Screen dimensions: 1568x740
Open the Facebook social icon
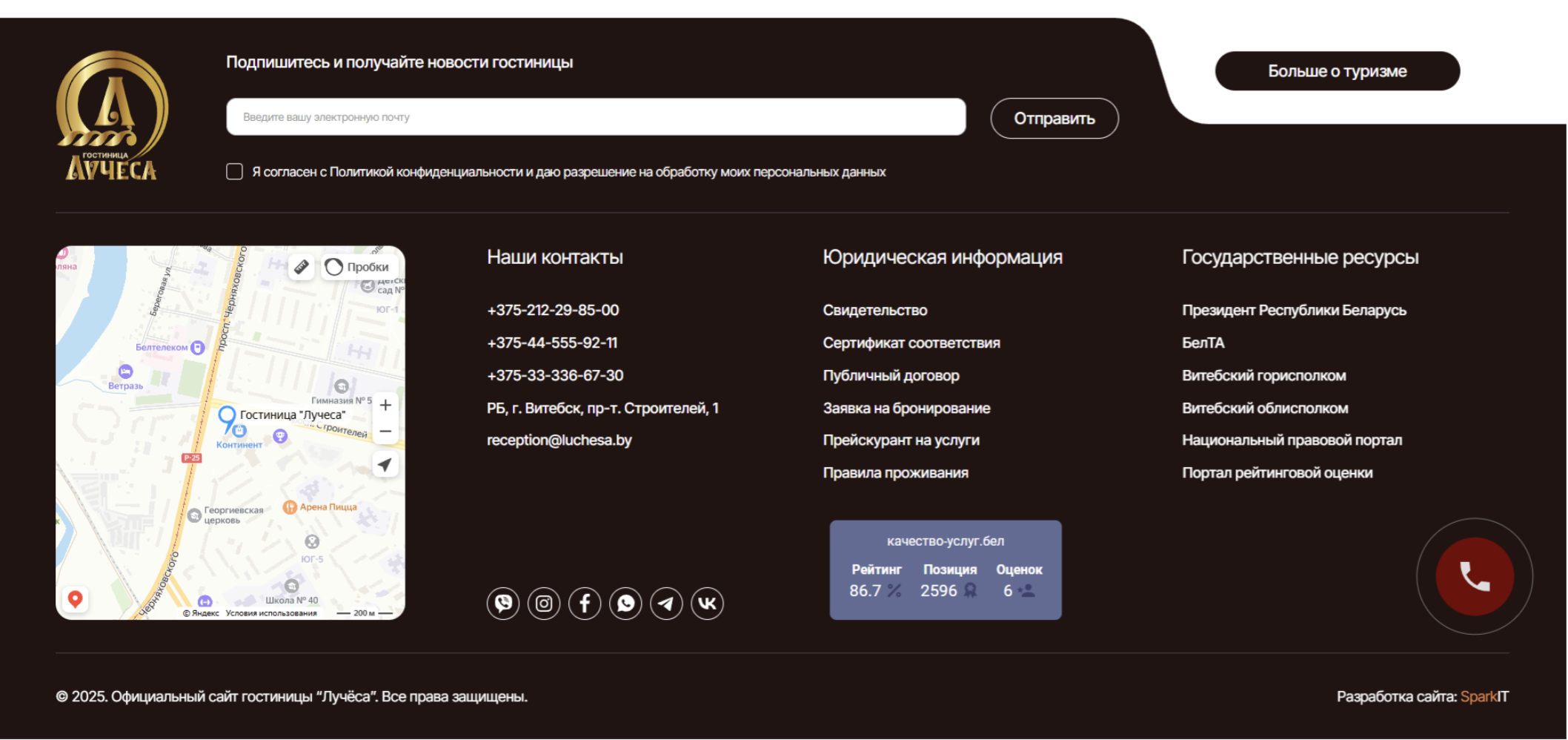tap(585, 604)
